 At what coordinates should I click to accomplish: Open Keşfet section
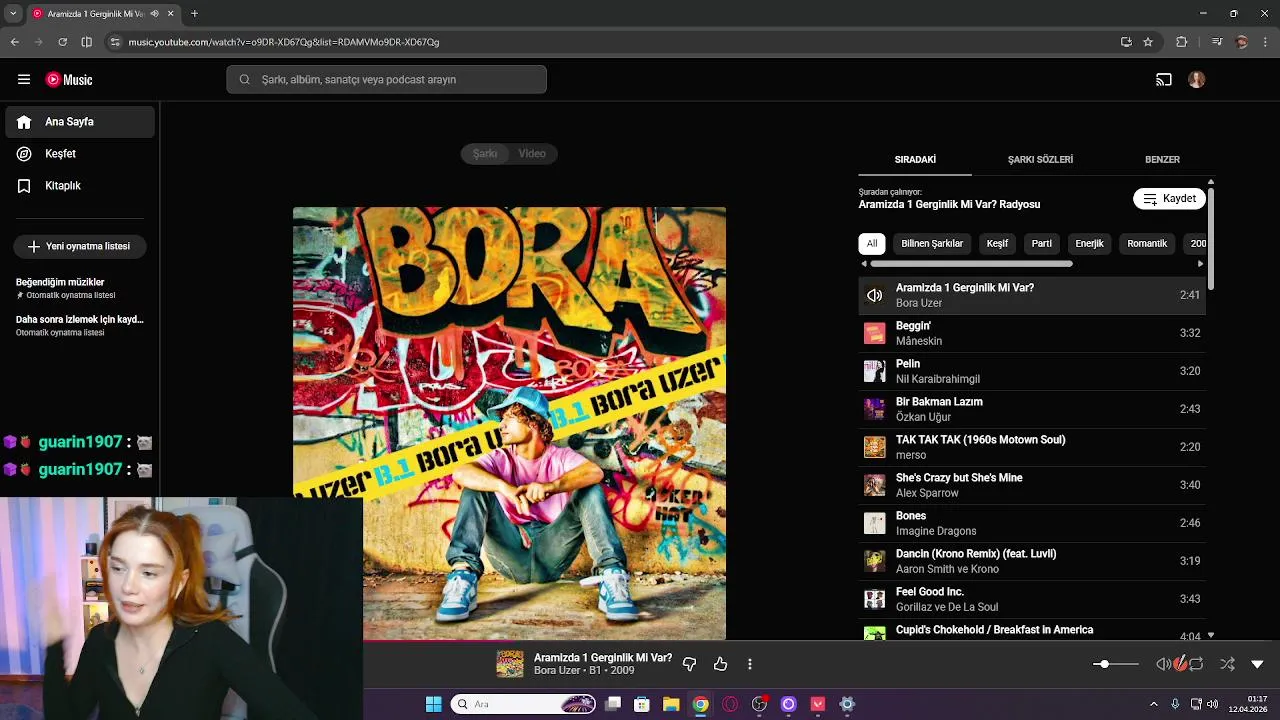coord(80,154)
